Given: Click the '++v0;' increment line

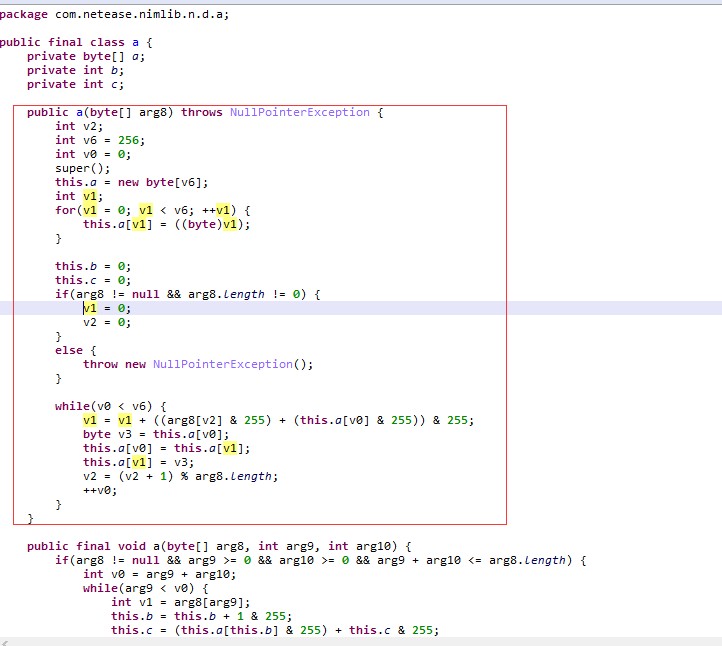Looking at the screenshot, I should tap(100, 490).
